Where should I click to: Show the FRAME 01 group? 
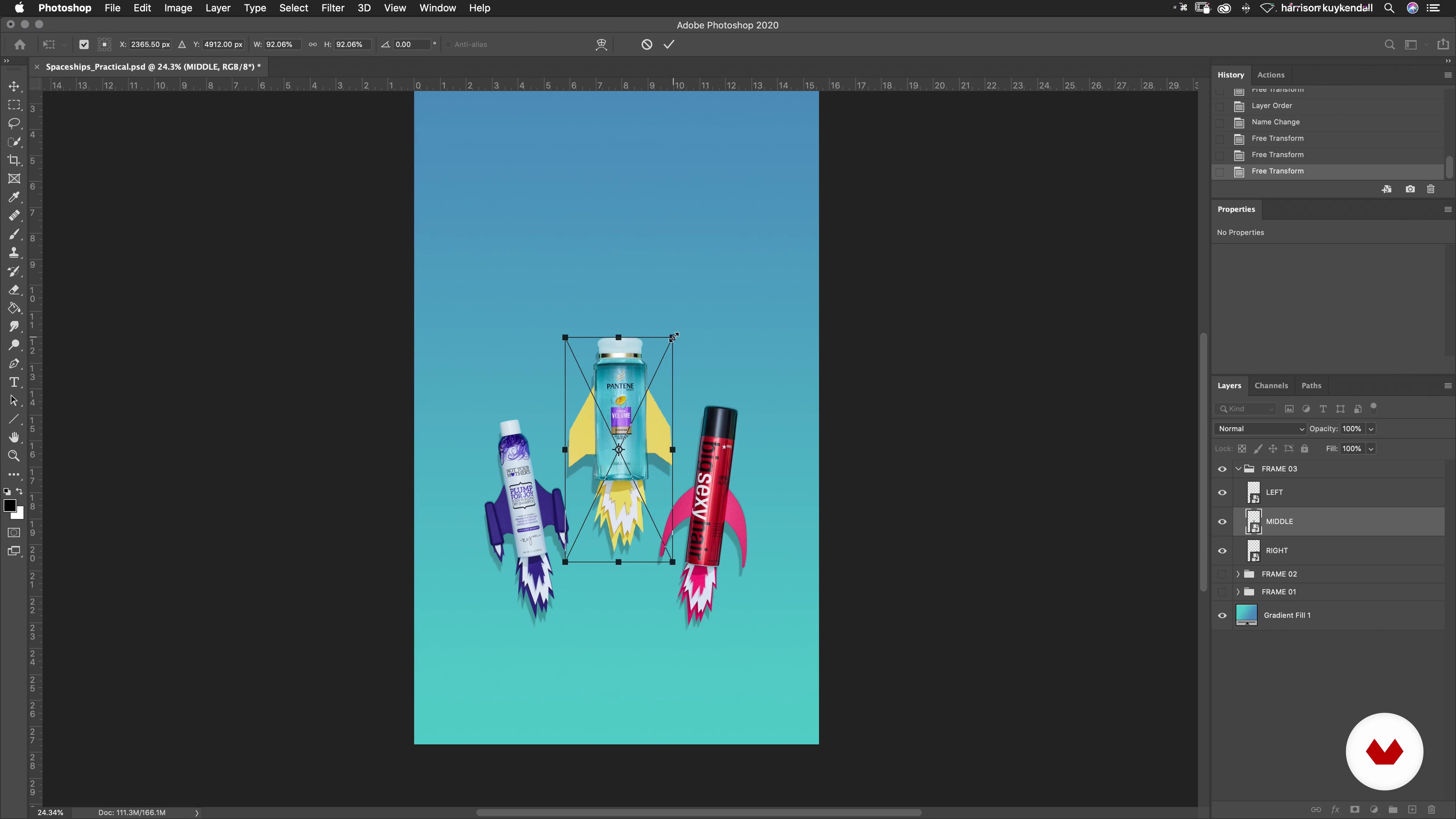(1222, 592)
